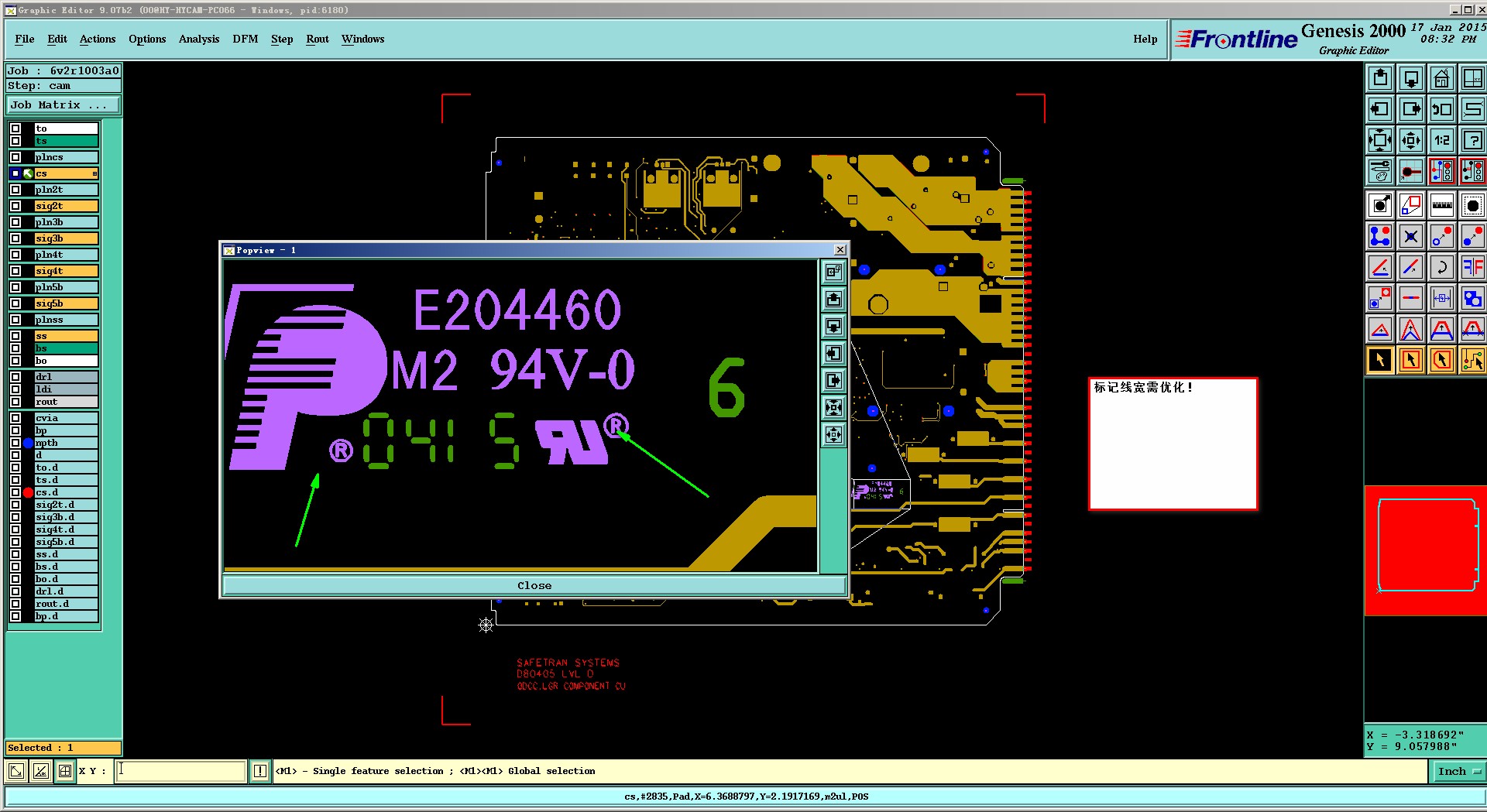Toggle the checkbox for layer pln3b
The image size is (1487, 812).
(15, 222)
